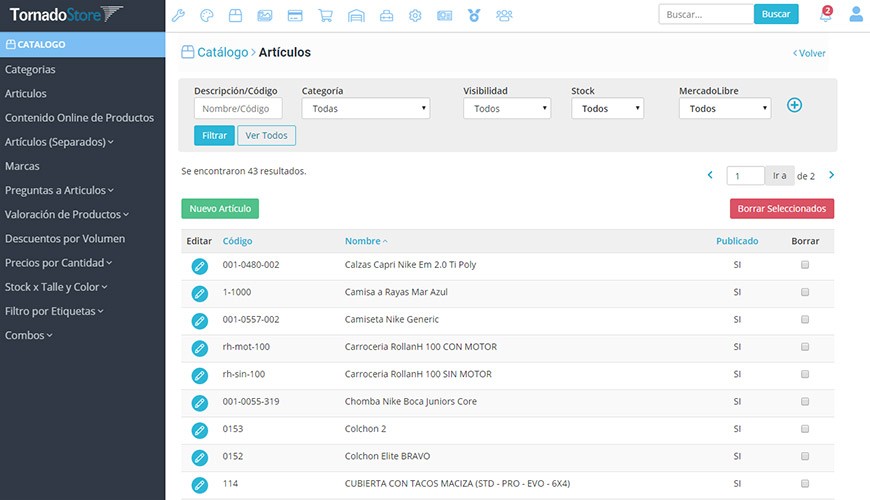The image size is (870, 500).
Task: Open the user profile icon
Action: pos(856,14)
